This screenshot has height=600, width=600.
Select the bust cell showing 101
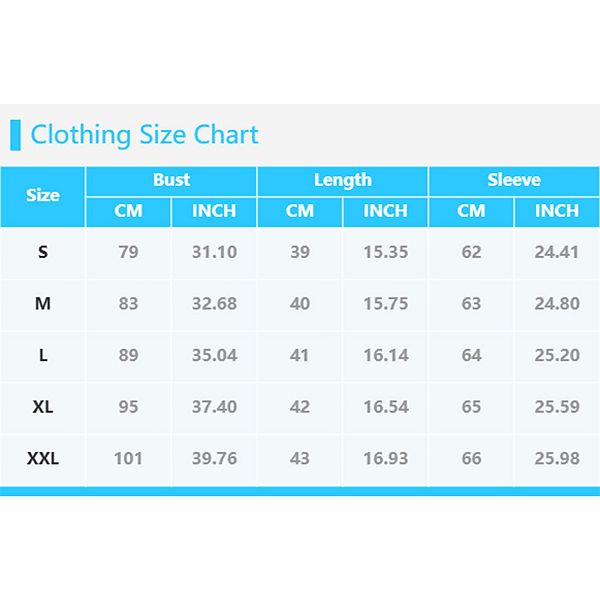point(128,459)
